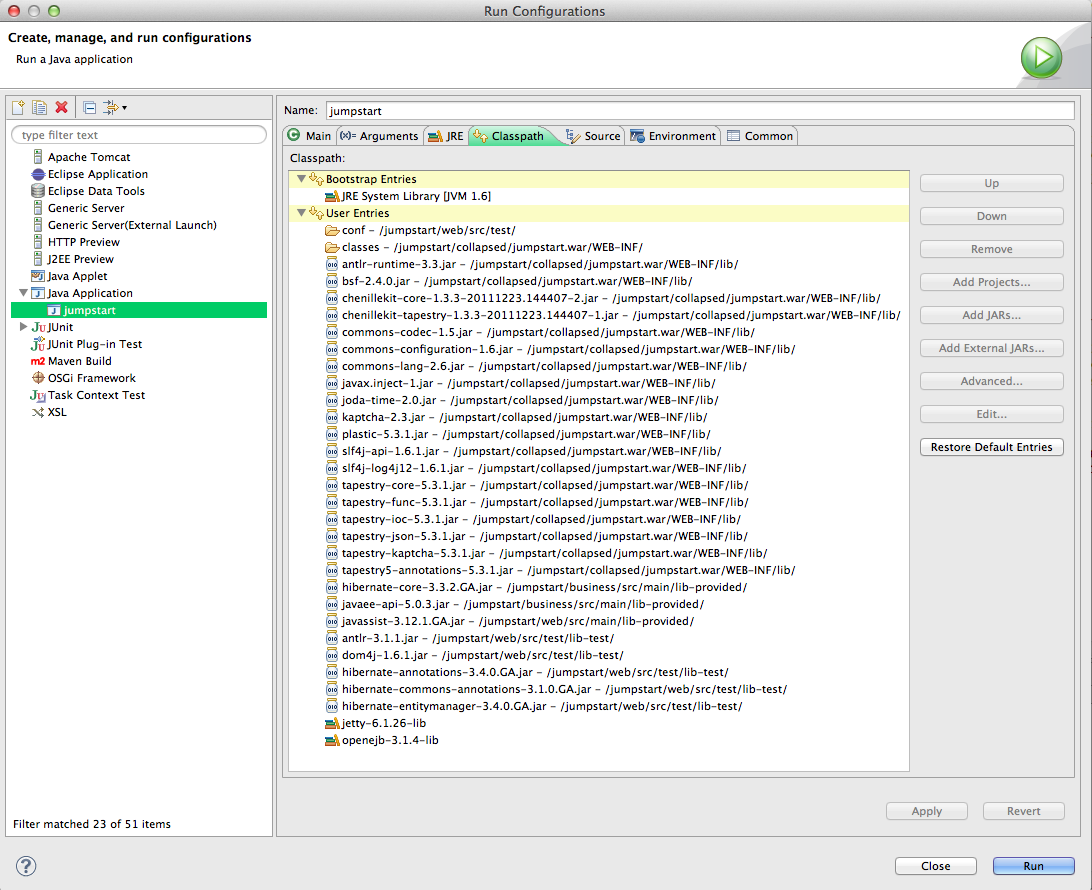Delete selected configuration with red X
The image size is (1092, 890).
coord(61,107)
